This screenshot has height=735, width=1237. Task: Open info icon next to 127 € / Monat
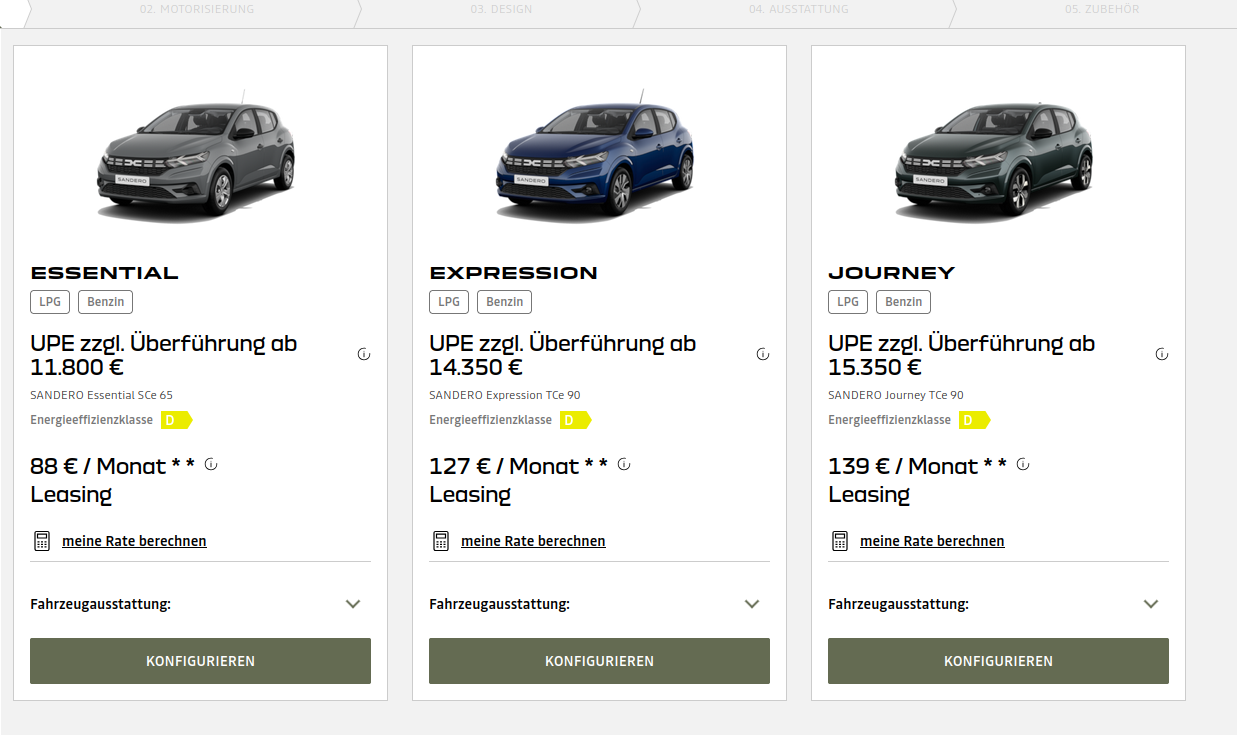624,464
